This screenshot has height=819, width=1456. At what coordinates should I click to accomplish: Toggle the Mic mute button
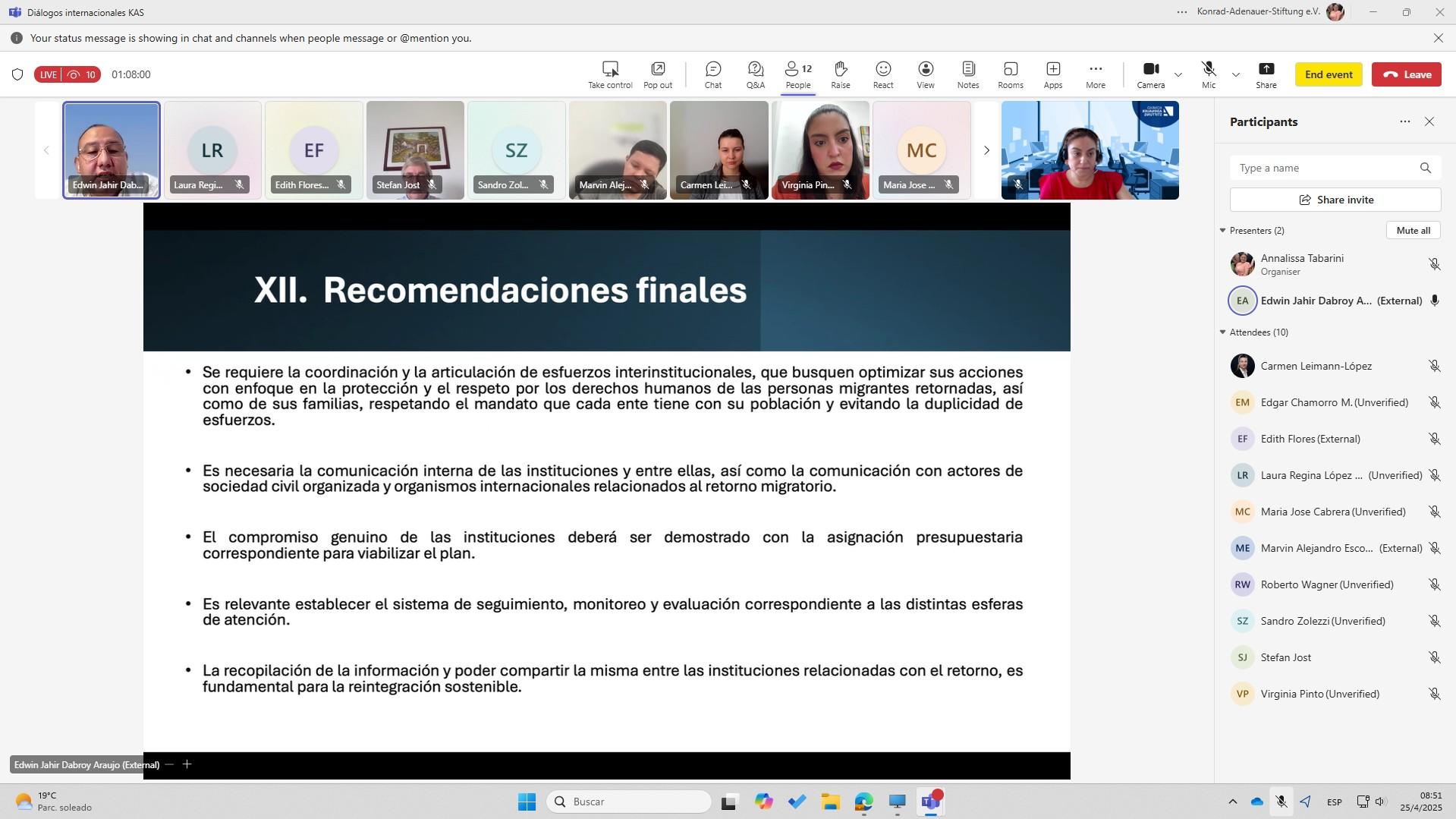[x=1208, y=74]
